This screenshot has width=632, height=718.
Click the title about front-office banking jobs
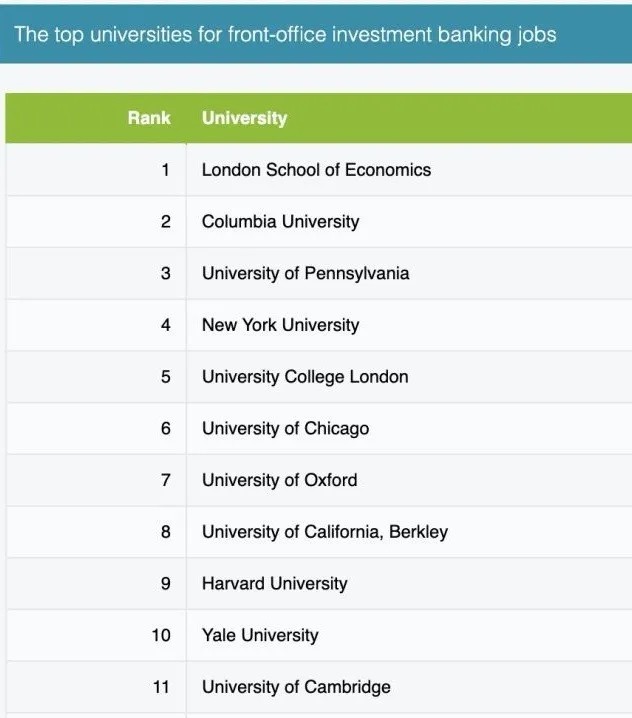click(285, 35)
